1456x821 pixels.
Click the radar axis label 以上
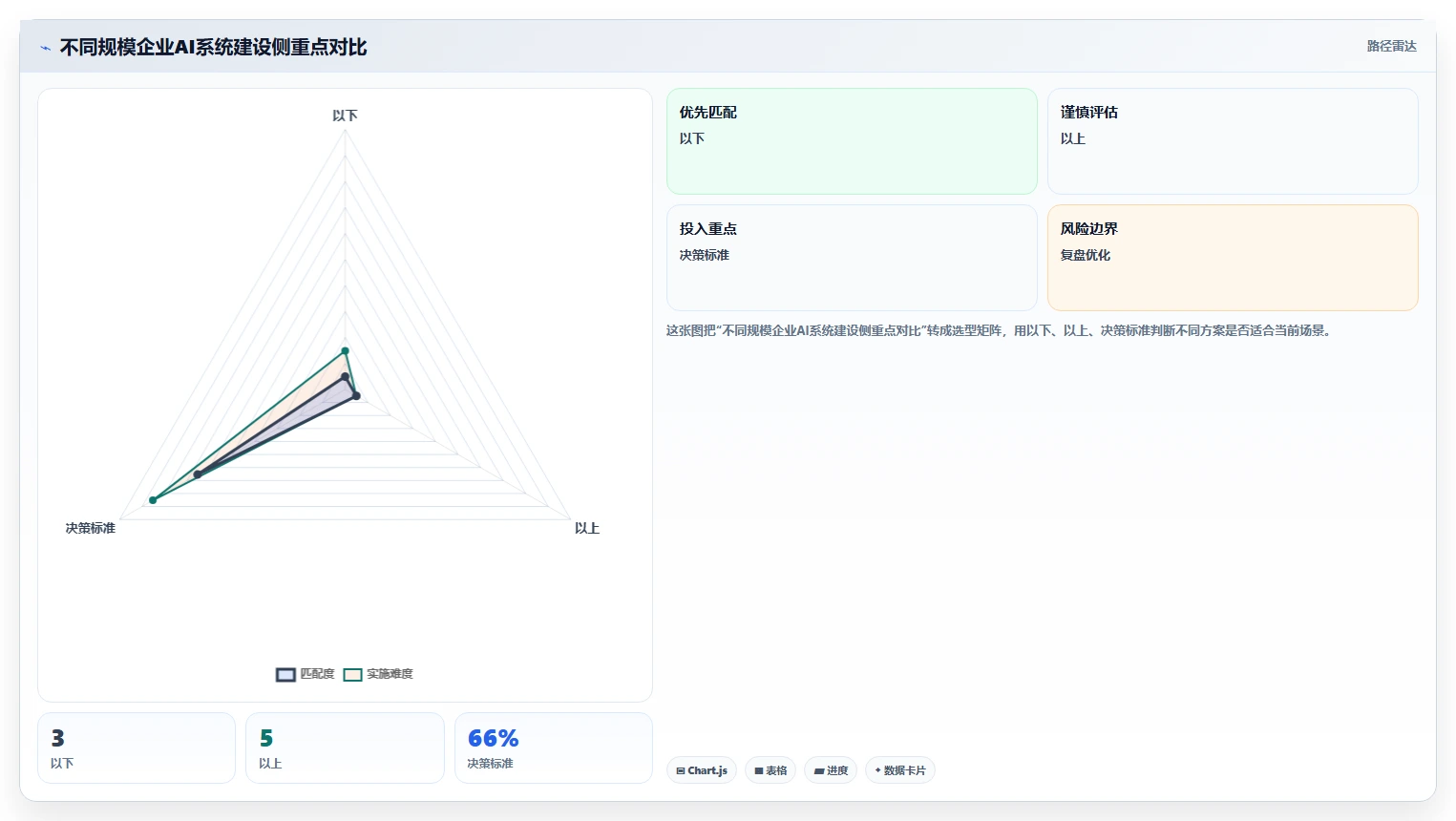pyautogui.click(x=587, y=528)
